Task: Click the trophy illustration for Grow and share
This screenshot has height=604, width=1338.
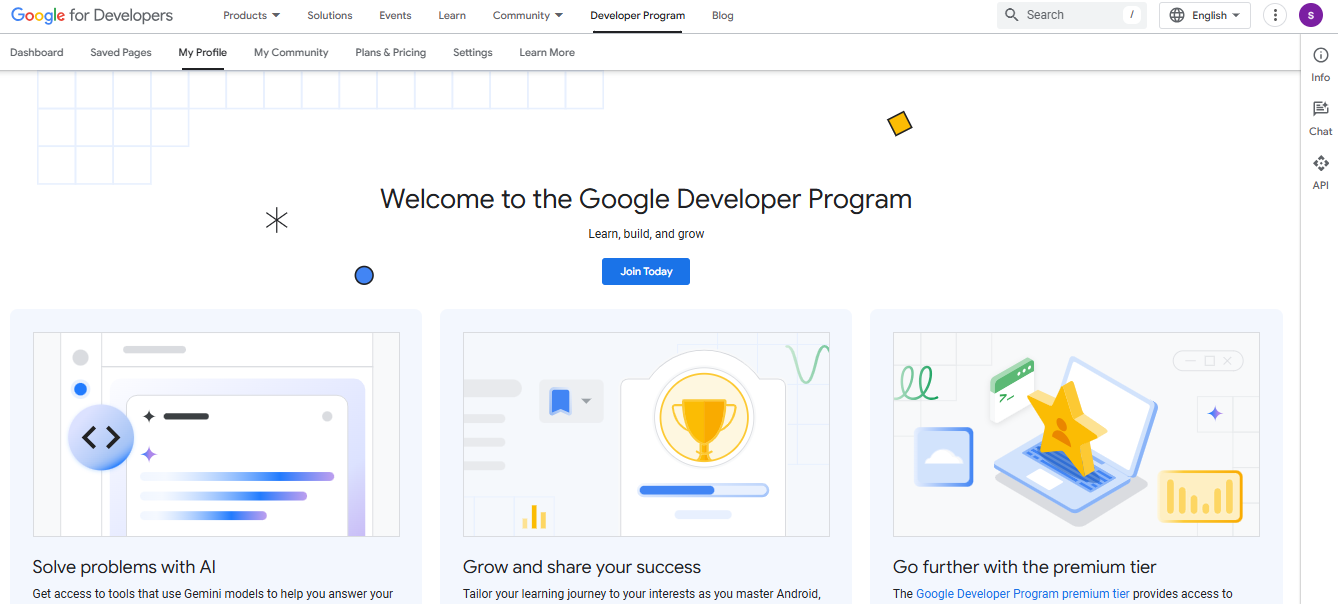Action: (646, 434)
